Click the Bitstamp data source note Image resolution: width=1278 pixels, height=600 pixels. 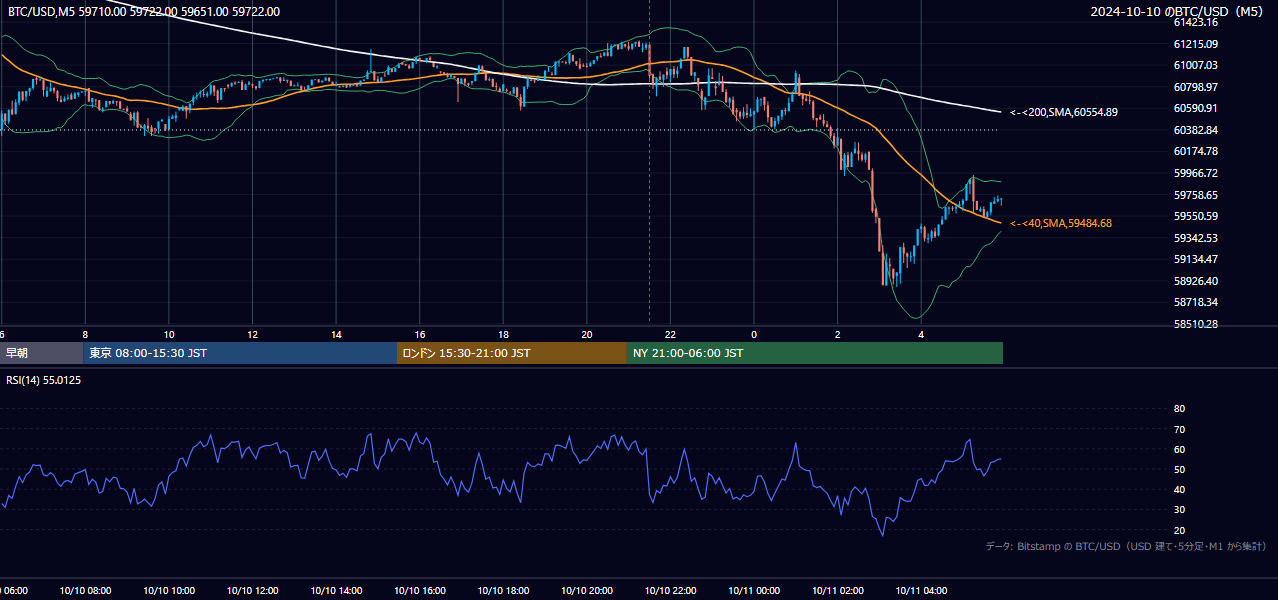[x=1126, y=547]
